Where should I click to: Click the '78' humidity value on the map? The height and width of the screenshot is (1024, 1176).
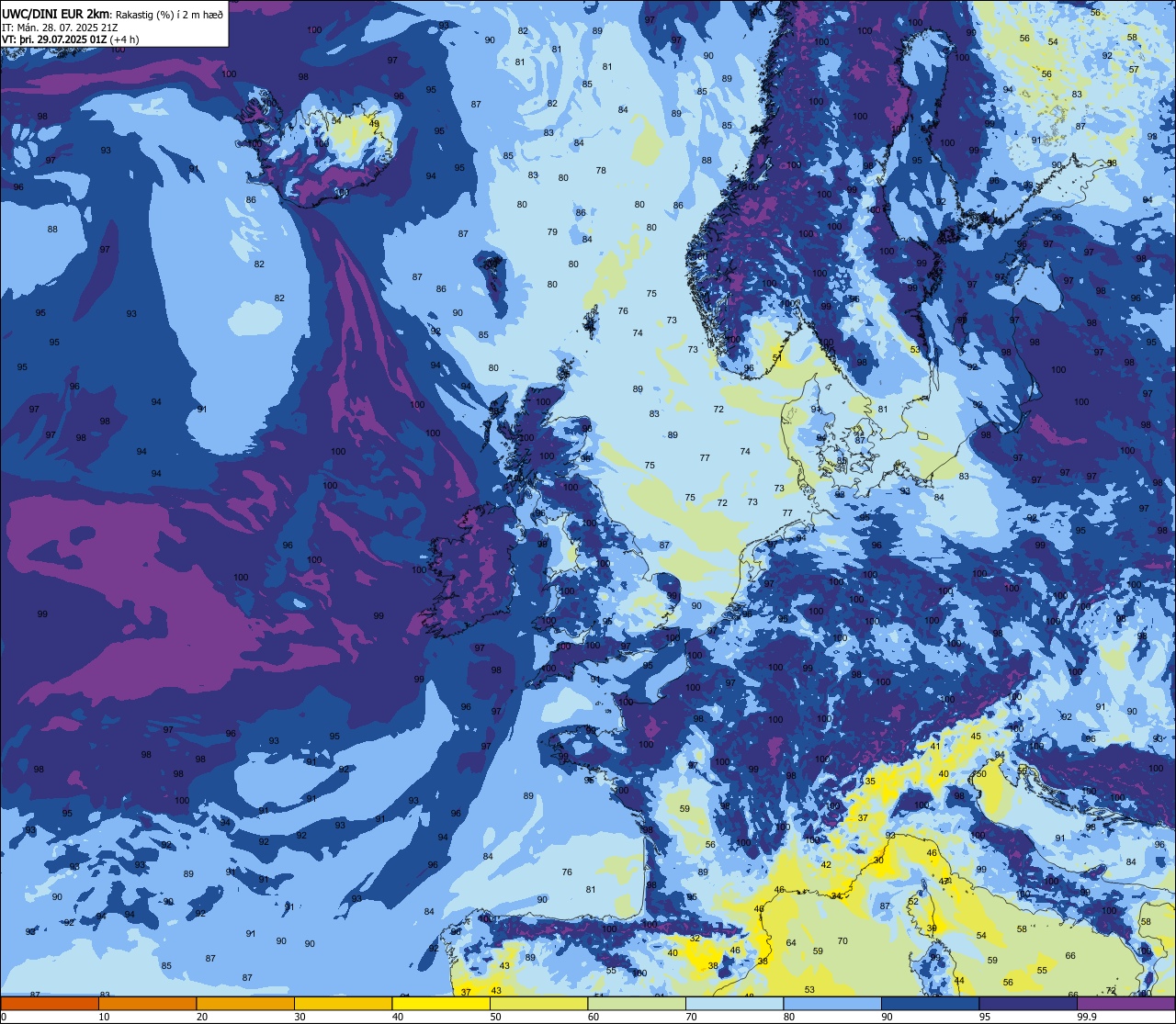(x=601, y=171)
